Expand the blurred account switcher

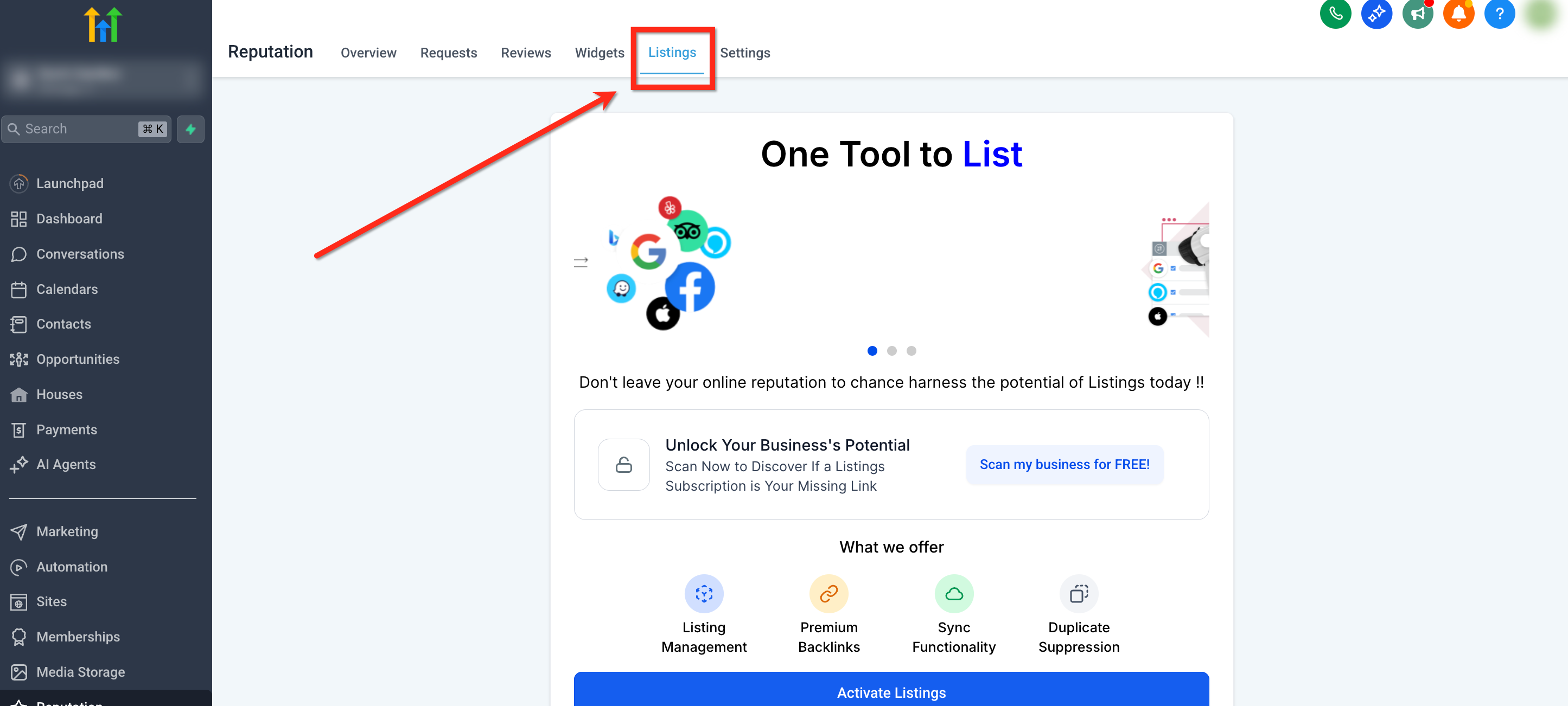[102, 79]
